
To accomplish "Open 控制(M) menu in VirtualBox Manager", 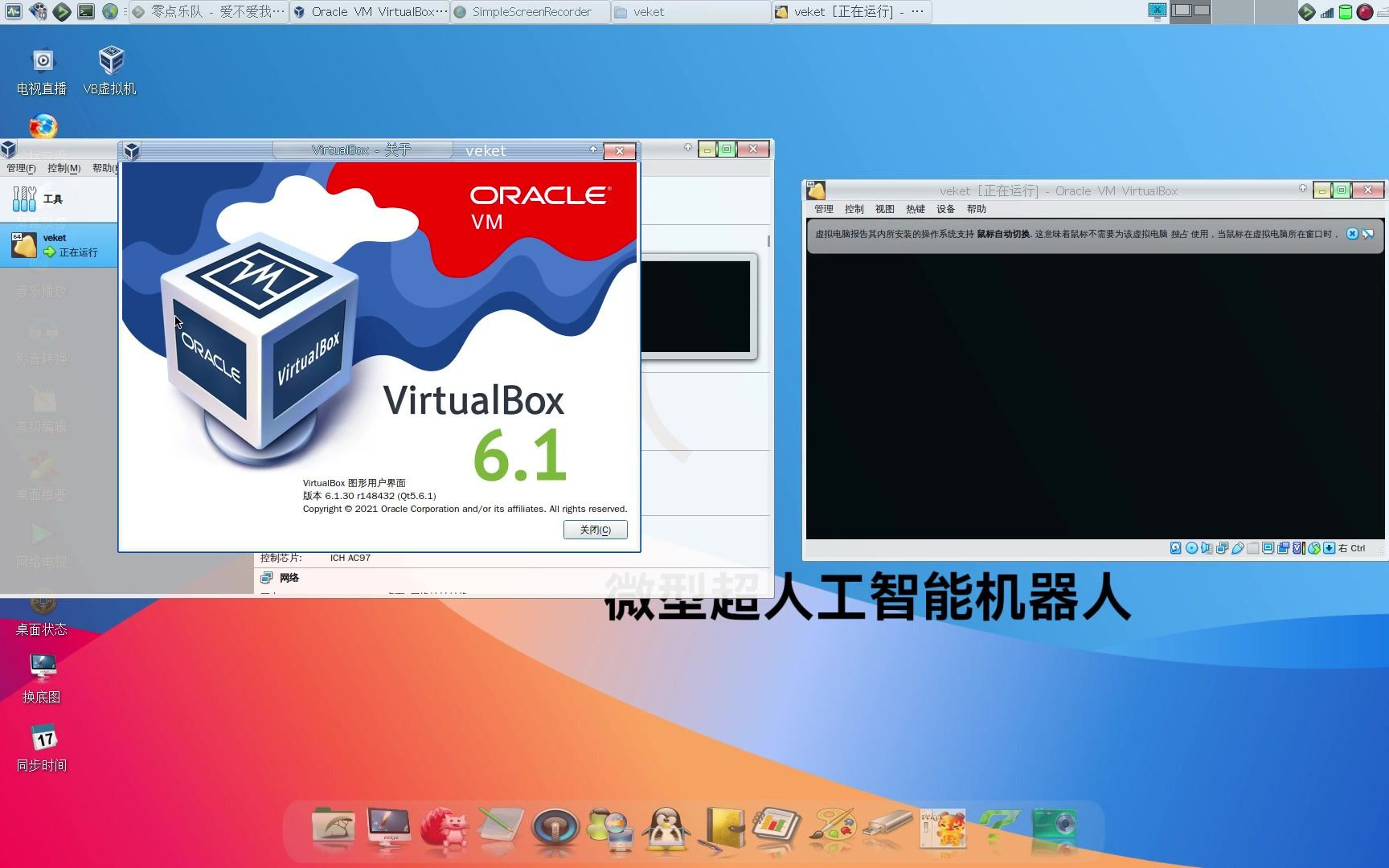I will [x=64, y=168].
